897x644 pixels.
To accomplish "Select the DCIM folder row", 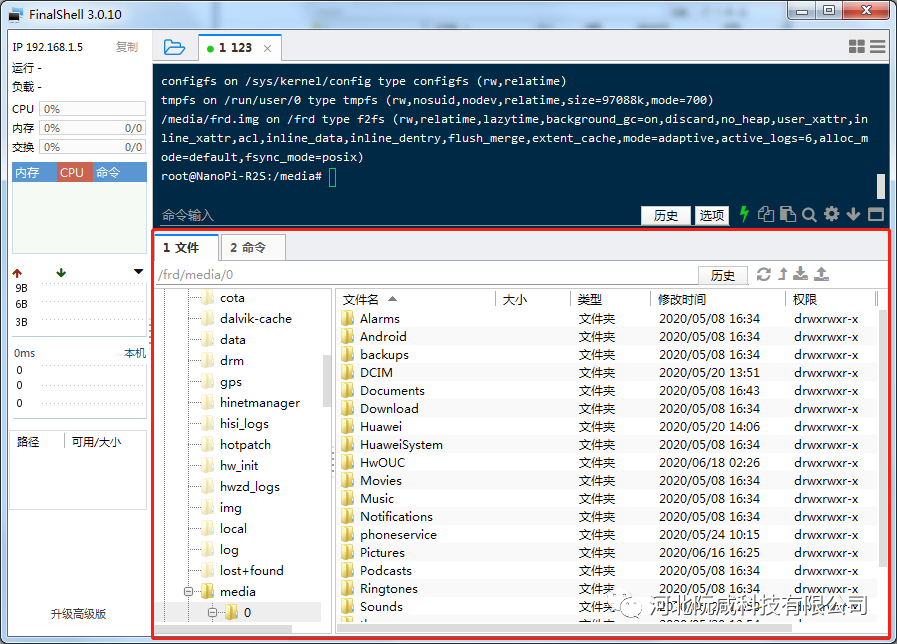I will [606, 372].
